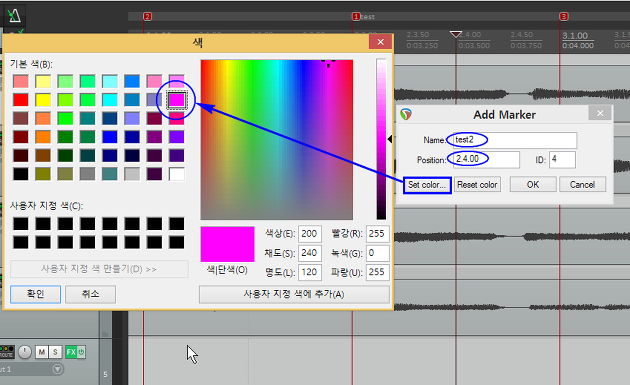Click the 녹색(G) green value field

click(x=378, y=253)
